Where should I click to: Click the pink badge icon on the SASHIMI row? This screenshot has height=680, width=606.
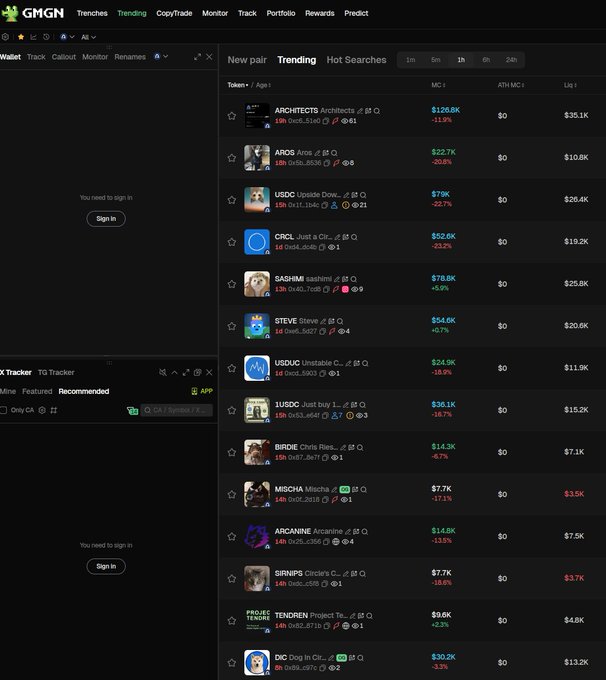pyautogui.click(x=345, y=289)
